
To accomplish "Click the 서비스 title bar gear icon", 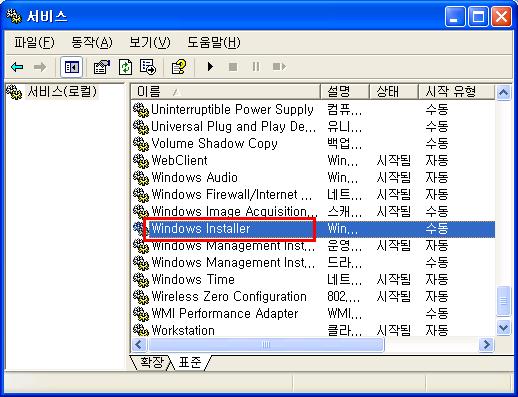I will (14, 16).
